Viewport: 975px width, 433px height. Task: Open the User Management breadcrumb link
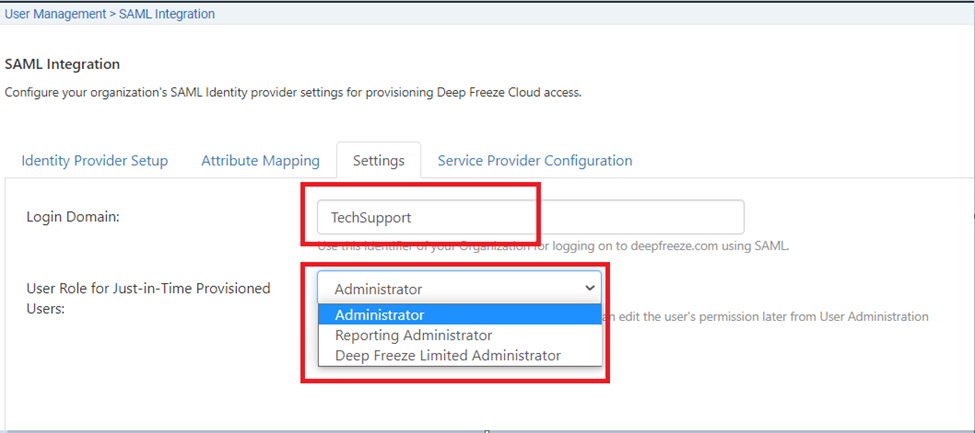55,14
